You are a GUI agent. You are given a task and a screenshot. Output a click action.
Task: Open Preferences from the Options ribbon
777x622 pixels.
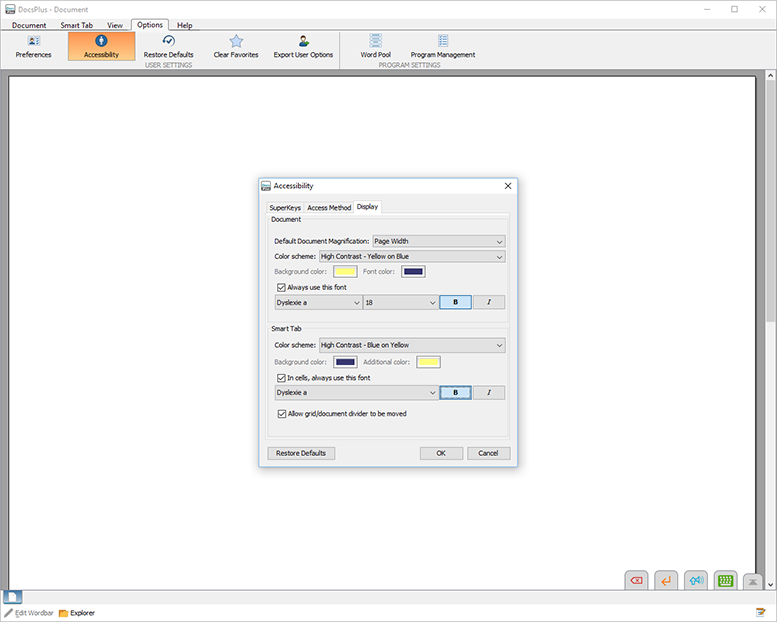coord(33,46)
